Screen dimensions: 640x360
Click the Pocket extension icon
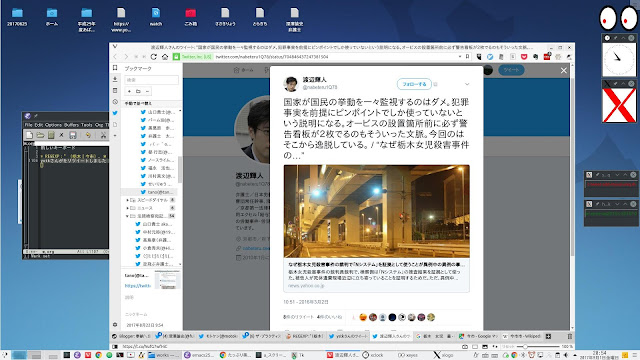click(524, 57)
